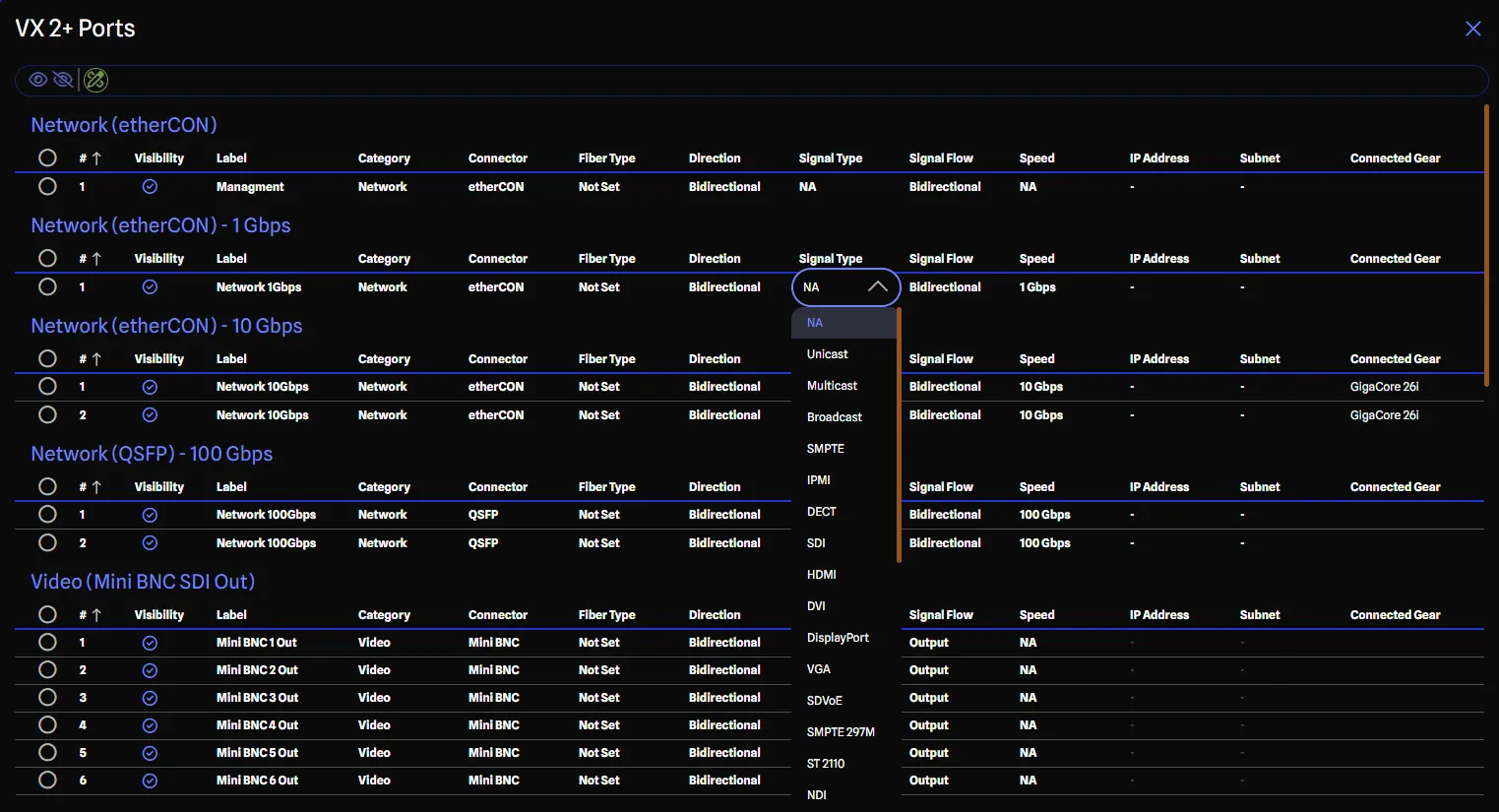The width and height of the screenshot is (1499, 812).
Task: Click Connected Gear header in 10 Gbps table
Action: pos(1395,358)
